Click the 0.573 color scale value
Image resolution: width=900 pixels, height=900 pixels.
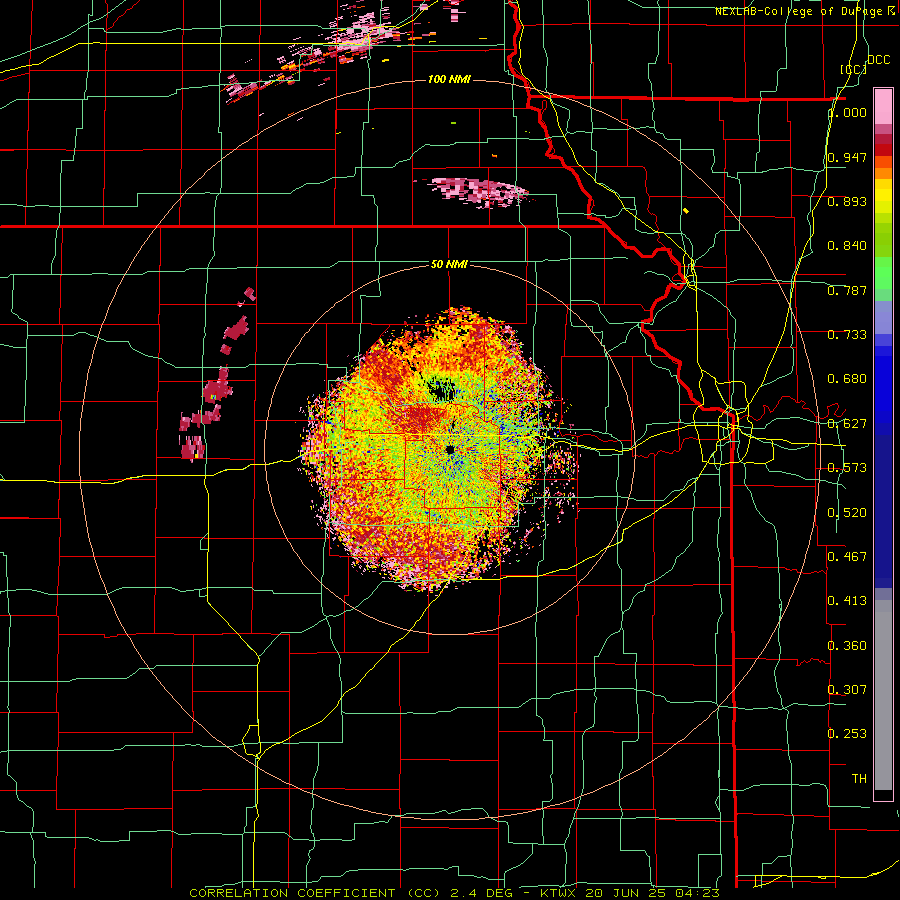(x=847, y=468)
